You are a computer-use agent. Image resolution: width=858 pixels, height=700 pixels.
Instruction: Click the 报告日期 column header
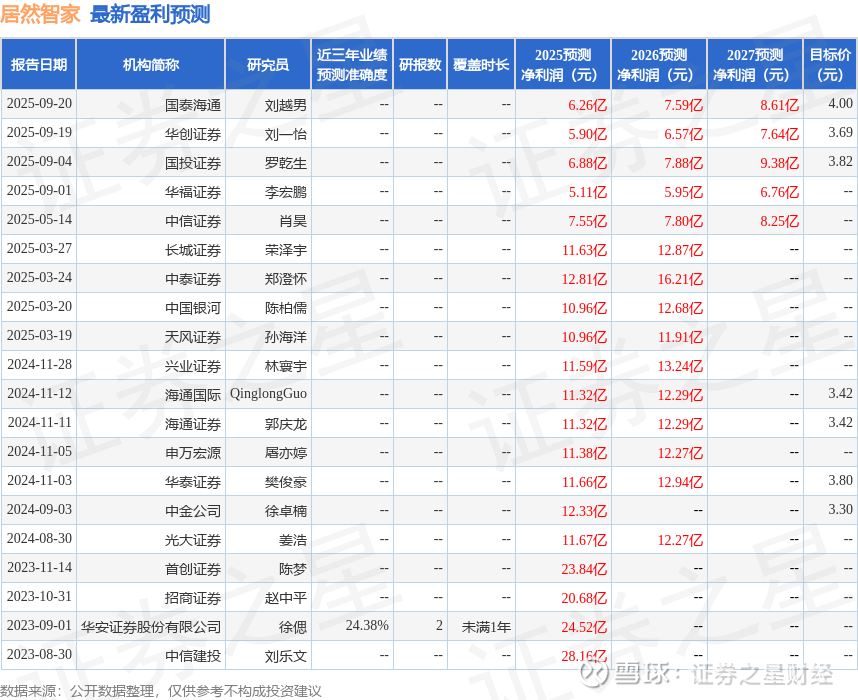coord(38,65)
